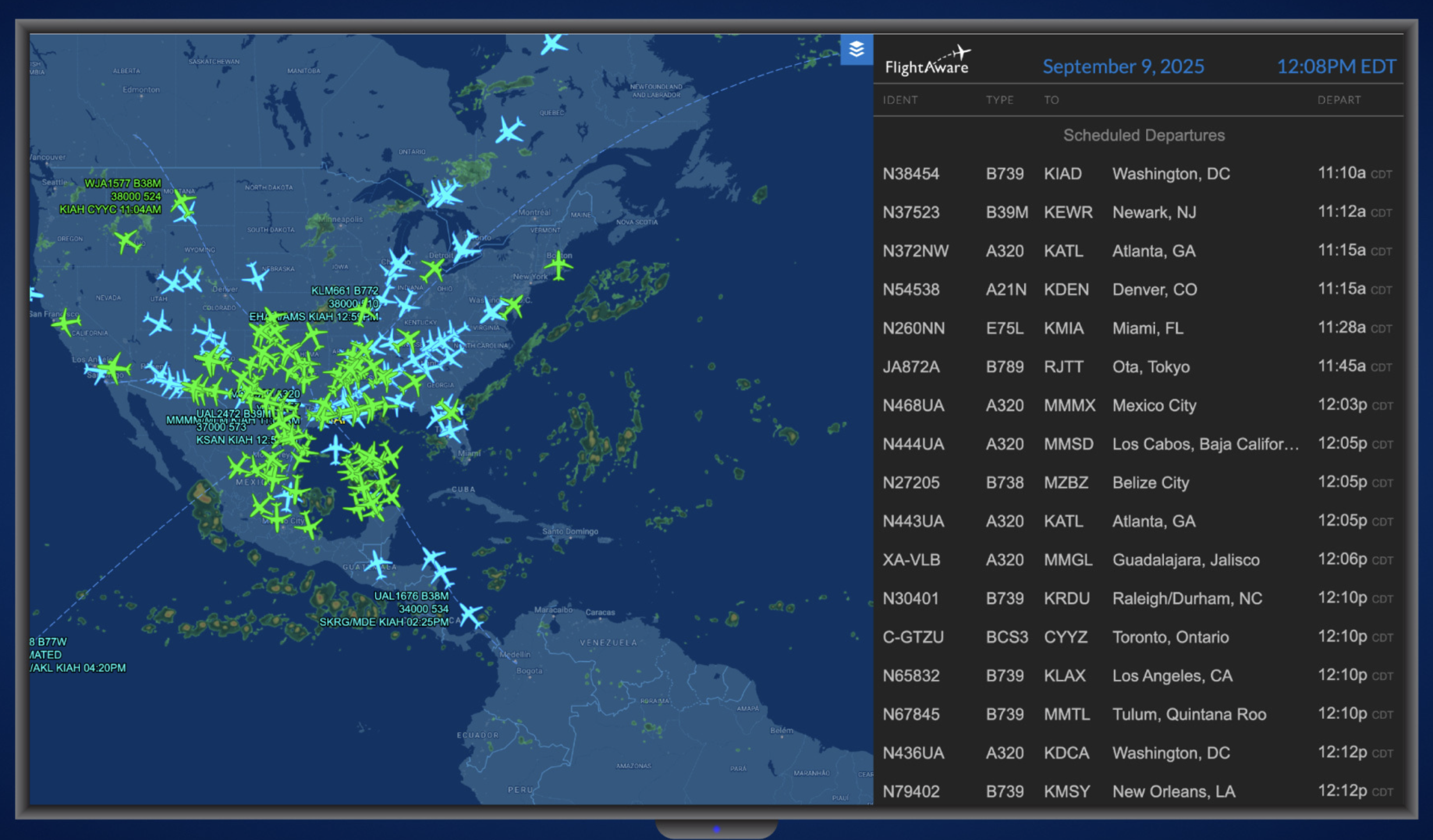Select the KLM661 B772 flight label
This screenshot has height=840, width=1433.
tap(314, 304)
